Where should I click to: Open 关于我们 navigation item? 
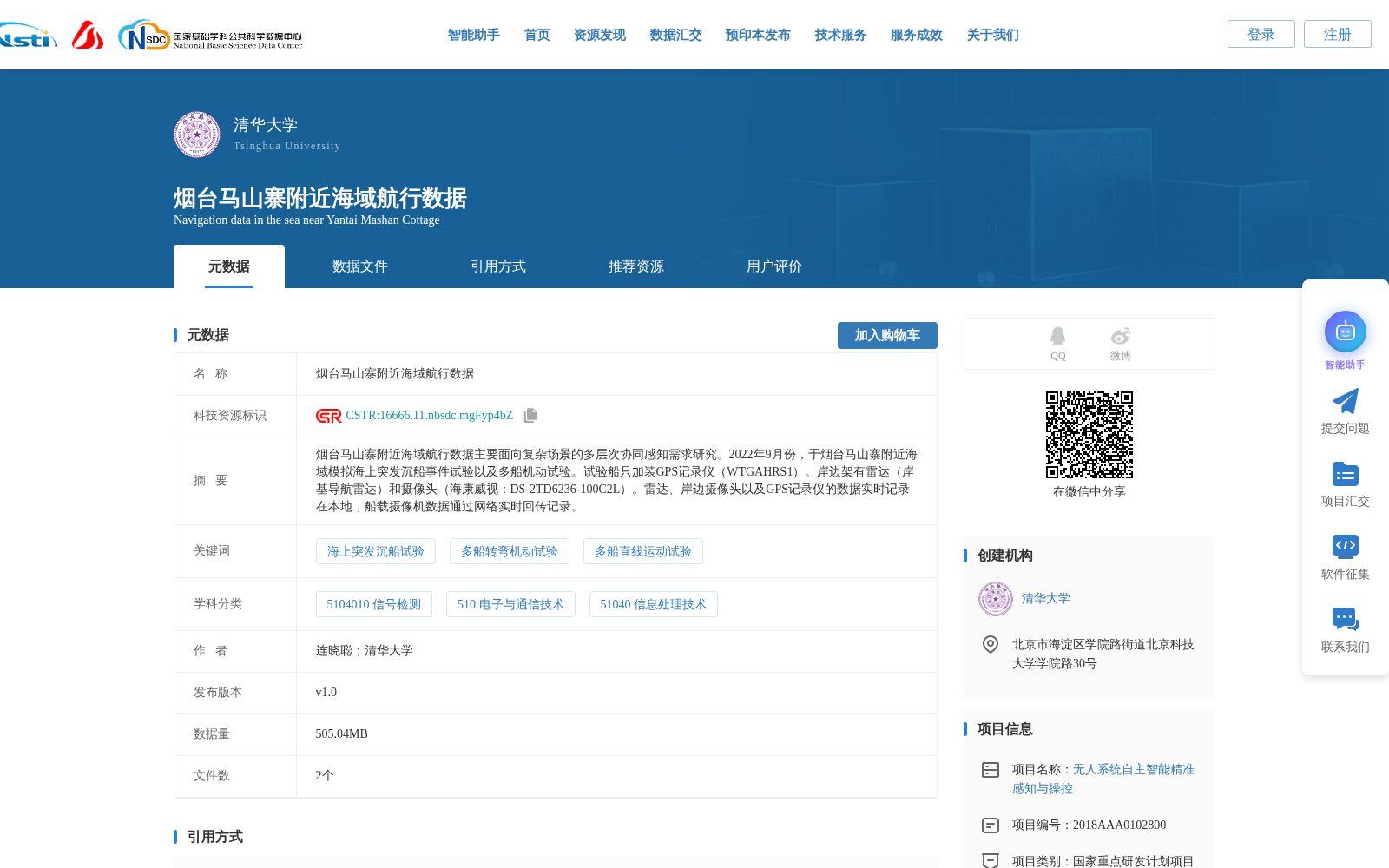tap(992, 35)
